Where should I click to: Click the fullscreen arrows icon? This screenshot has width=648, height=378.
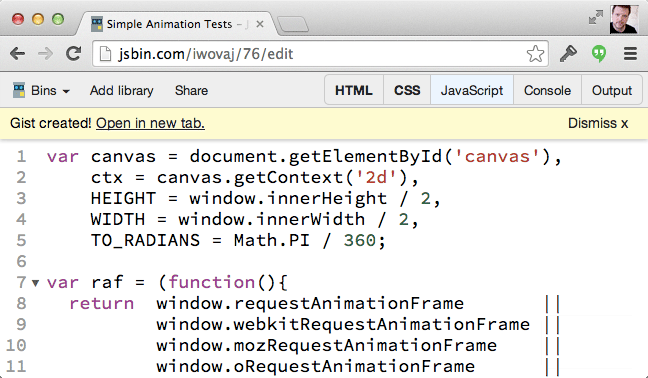[x=596, y=18]
